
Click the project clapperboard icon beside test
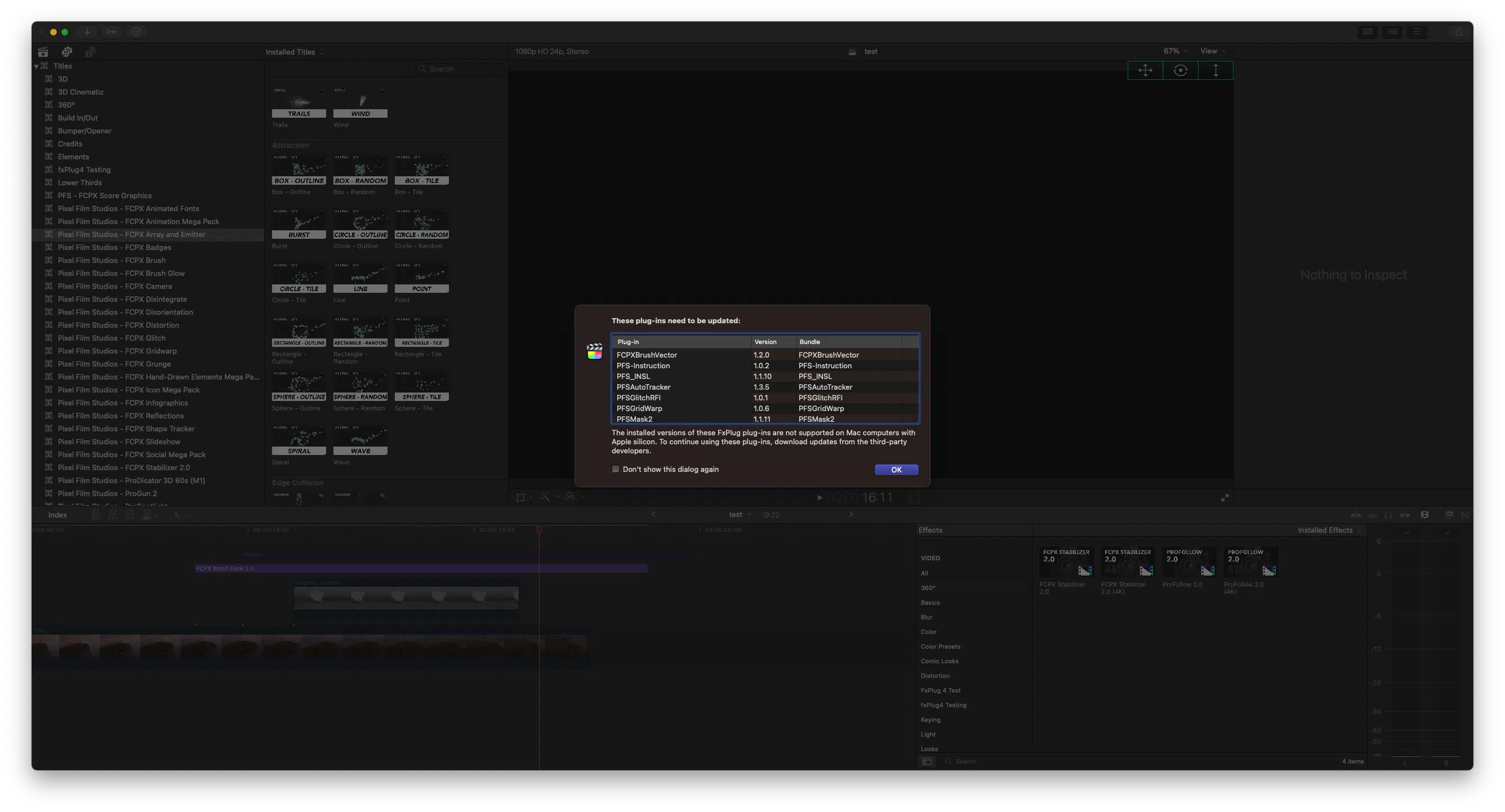coord(852,51)
